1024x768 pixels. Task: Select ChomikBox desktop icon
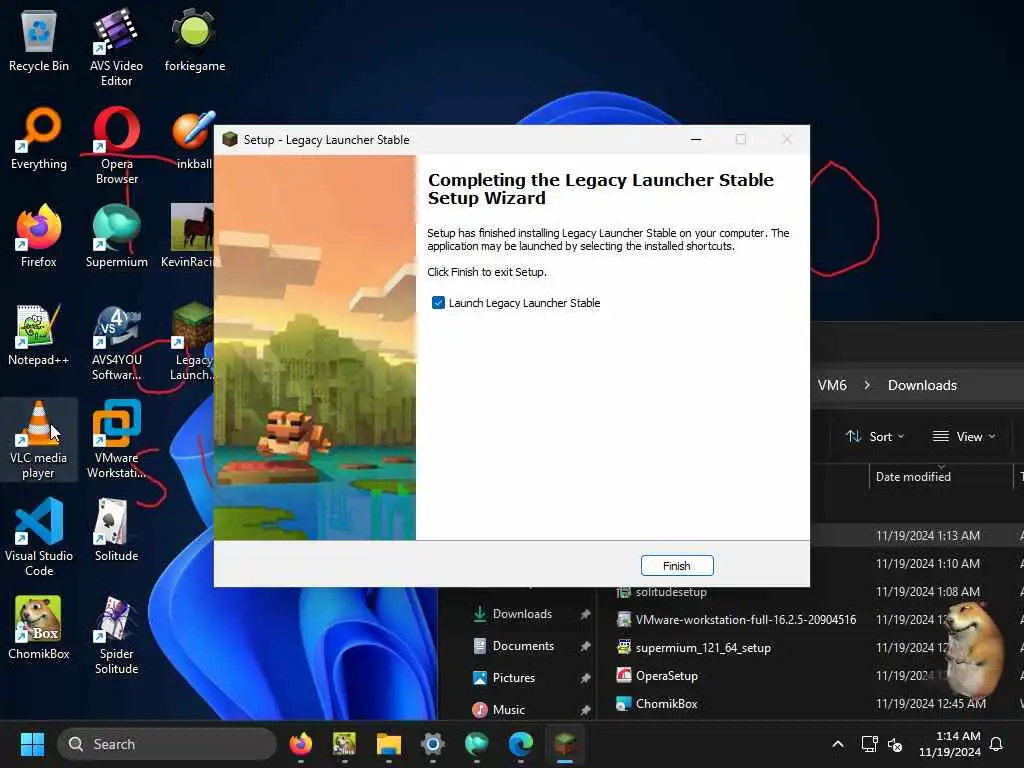[x=39, y=628]
